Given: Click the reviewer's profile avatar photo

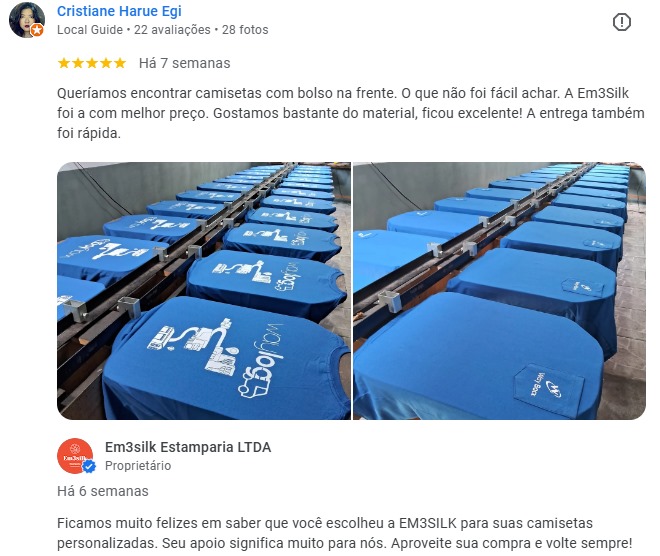Looking at the screenshot, I should pos(27,20).
